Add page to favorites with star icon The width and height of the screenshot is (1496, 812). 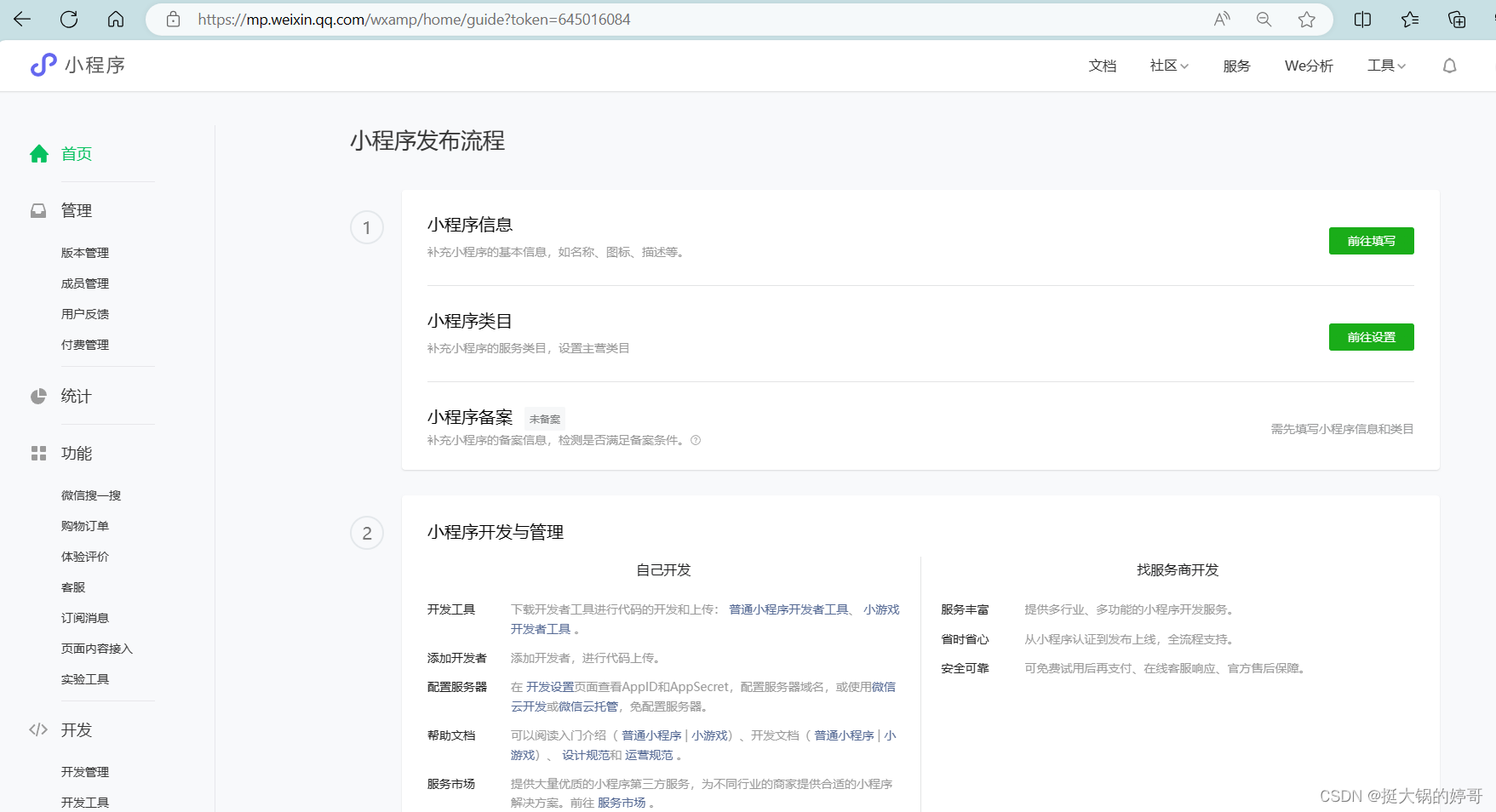click(1307, 19)
